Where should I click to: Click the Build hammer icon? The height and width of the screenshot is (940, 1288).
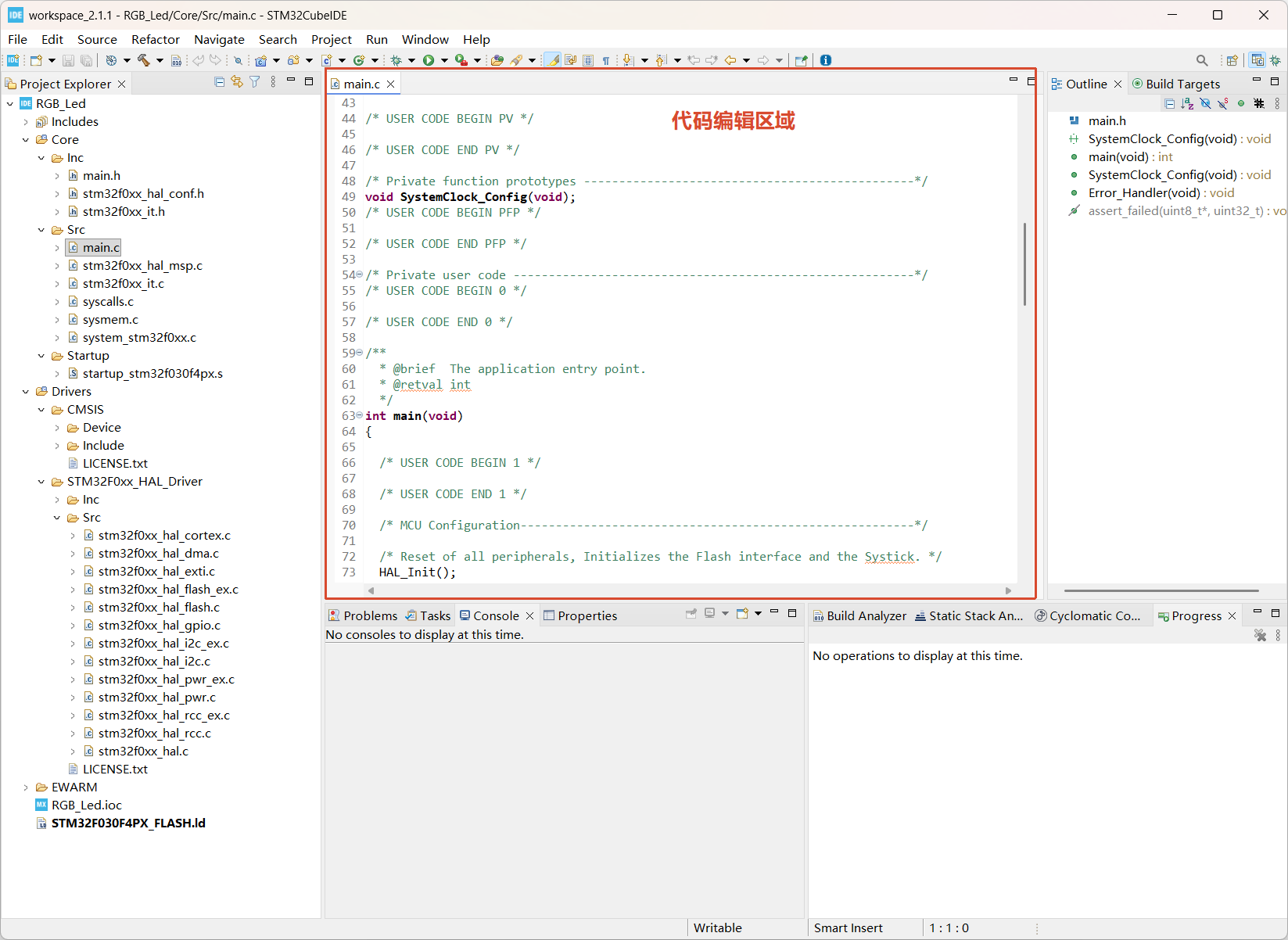point(144,60)
